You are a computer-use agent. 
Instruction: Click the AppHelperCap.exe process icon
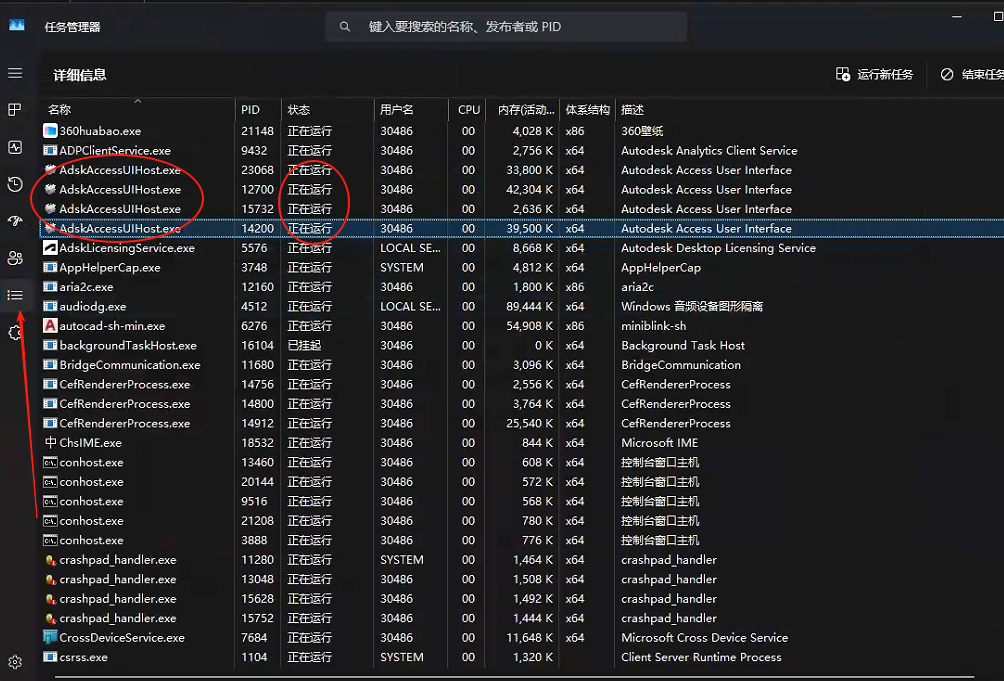50,268
